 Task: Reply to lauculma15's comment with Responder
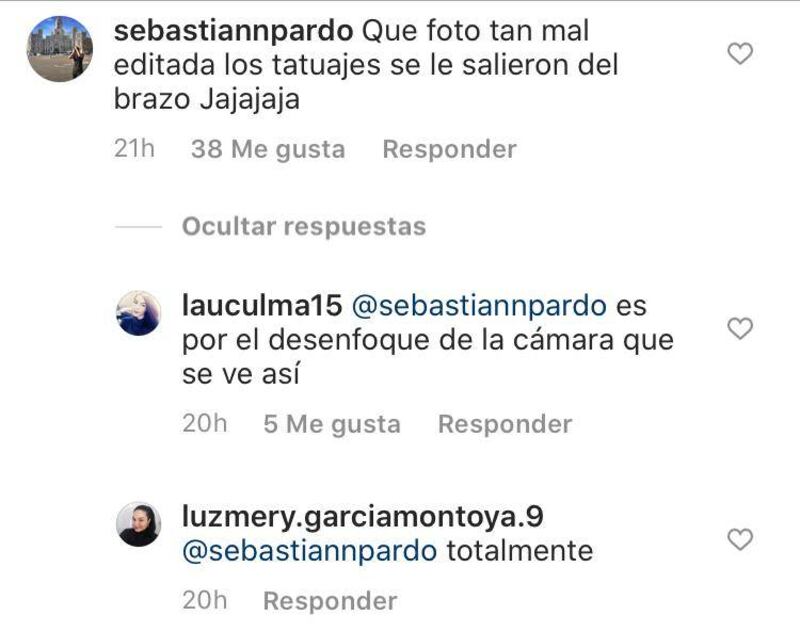click(x=505, y=424)
